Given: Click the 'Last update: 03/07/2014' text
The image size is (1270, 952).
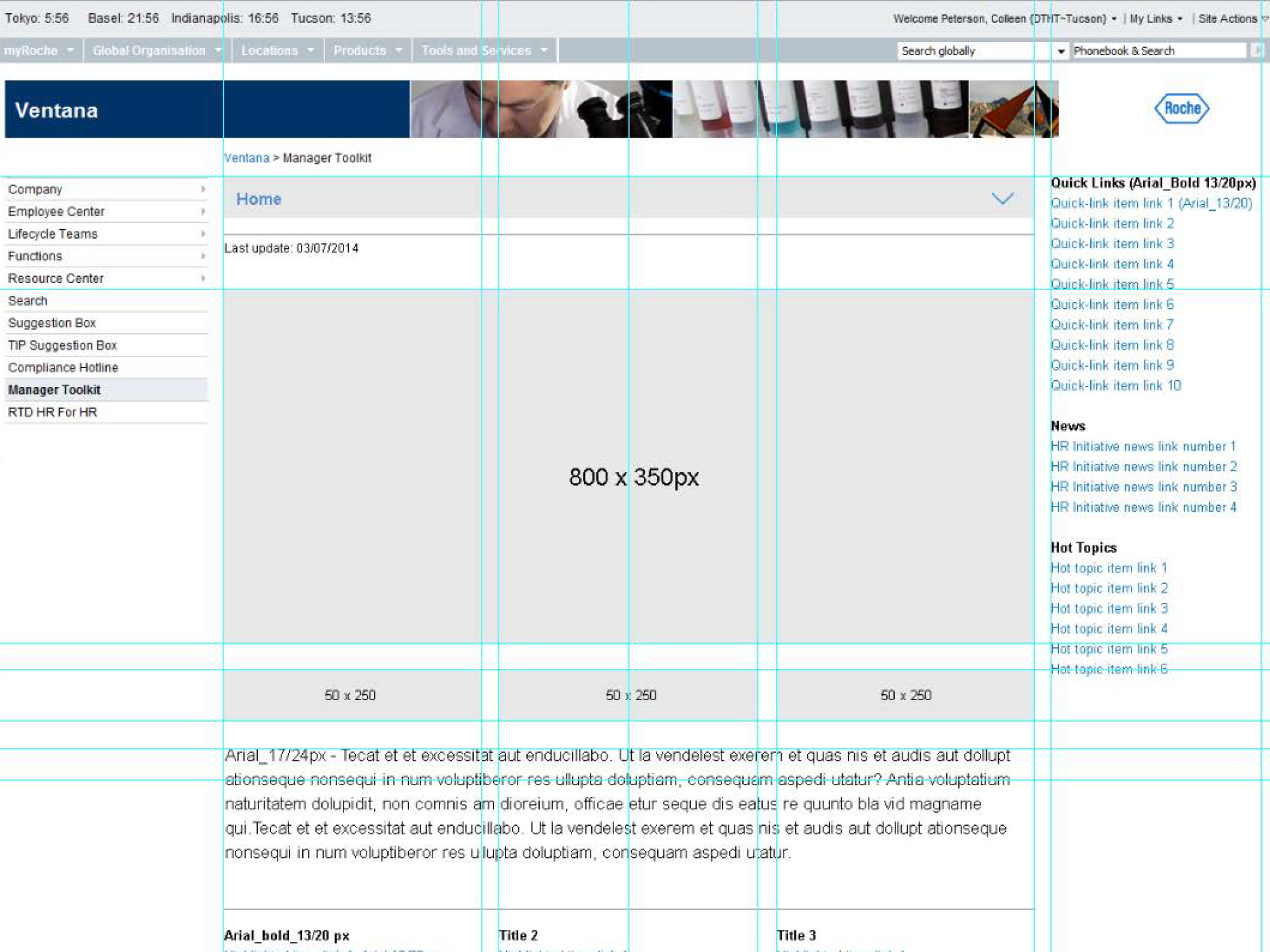Looking at the screenshot, I should click(291, 248).
